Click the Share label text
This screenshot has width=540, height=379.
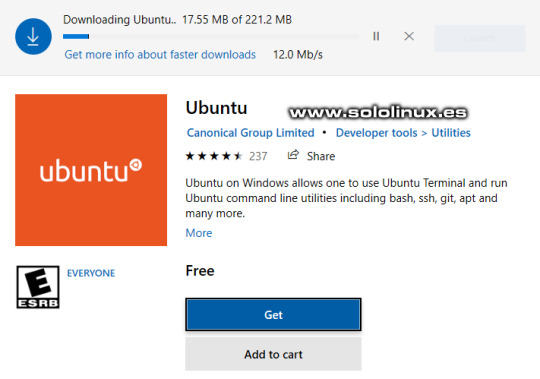pos(321,156)
